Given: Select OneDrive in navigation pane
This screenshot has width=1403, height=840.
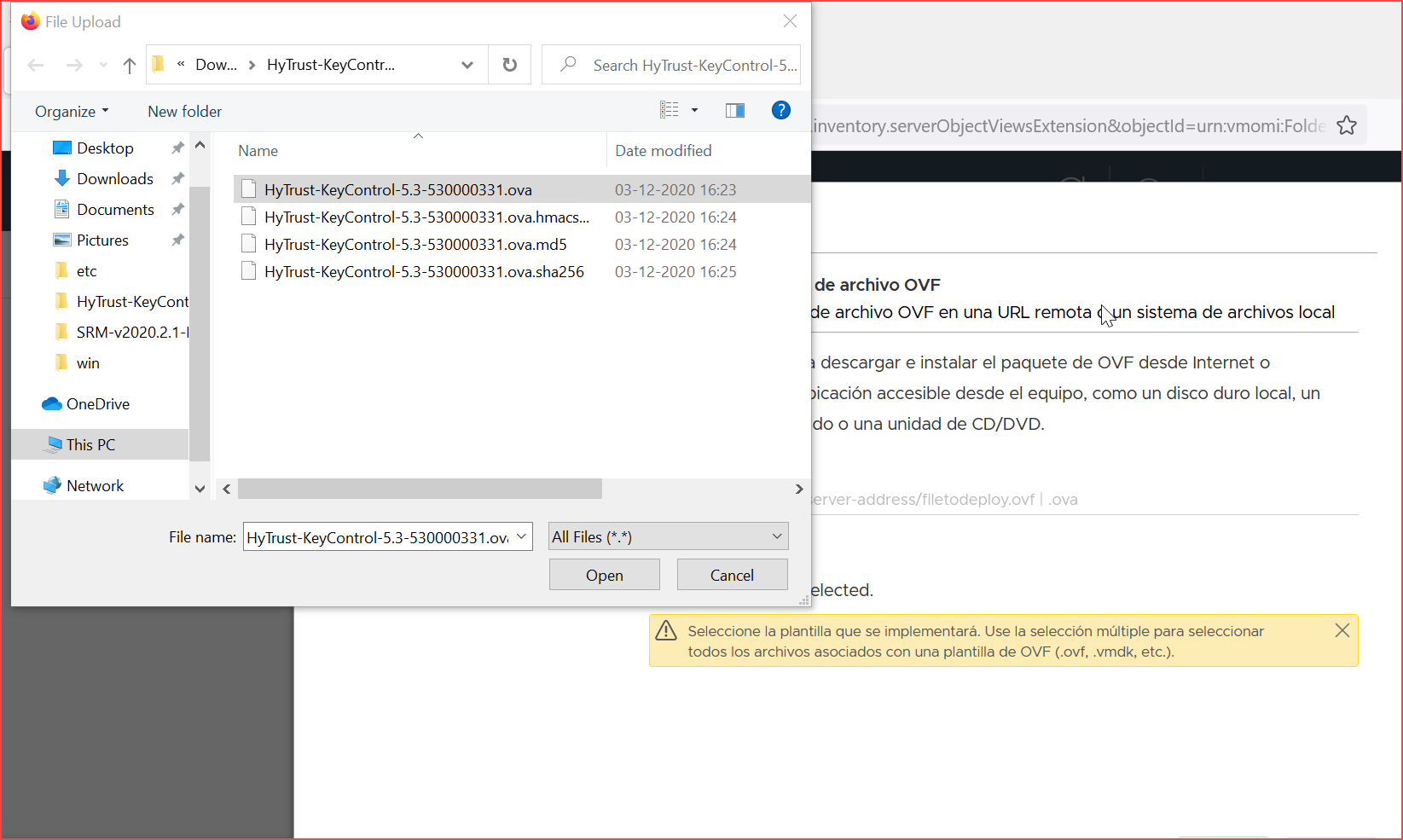Looking at the screenshot, I should click(97, 404).
